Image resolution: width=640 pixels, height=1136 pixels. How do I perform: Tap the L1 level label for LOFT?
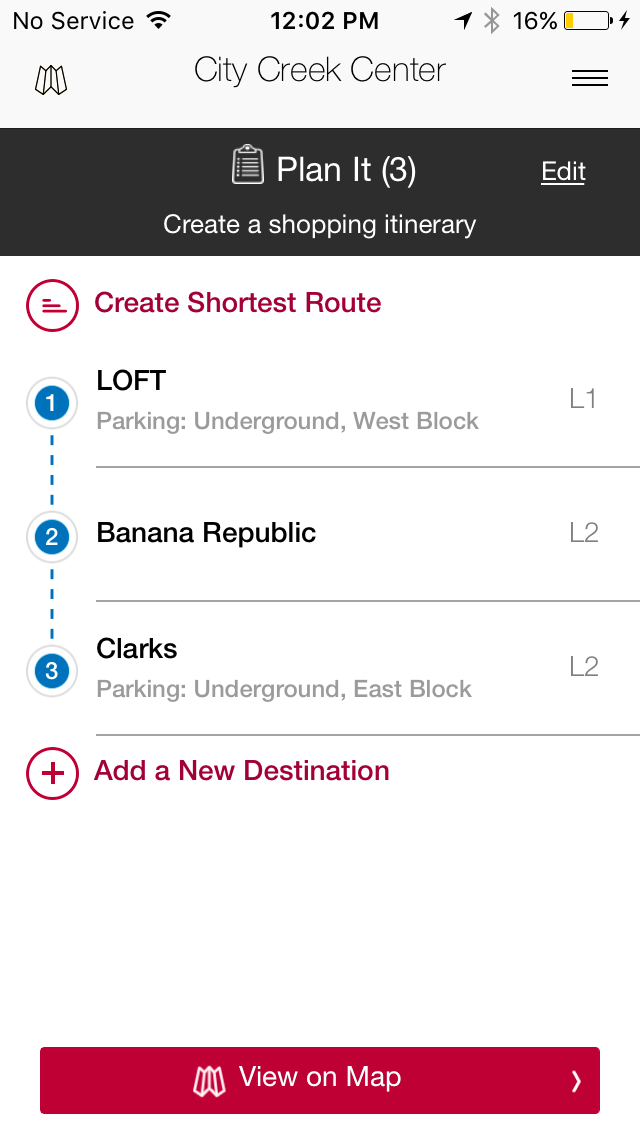click(x=583, y=399)
